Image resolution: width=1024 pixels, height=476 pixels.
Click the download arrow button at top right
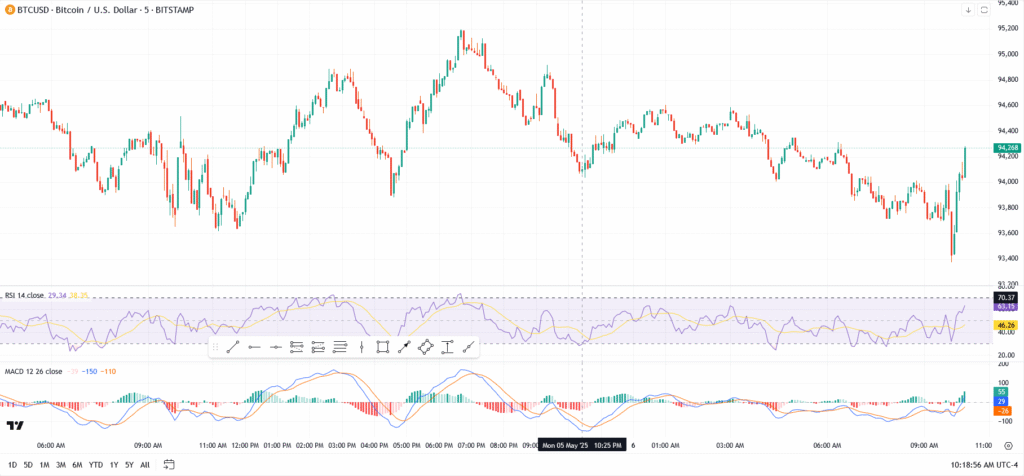click(967, 10)
